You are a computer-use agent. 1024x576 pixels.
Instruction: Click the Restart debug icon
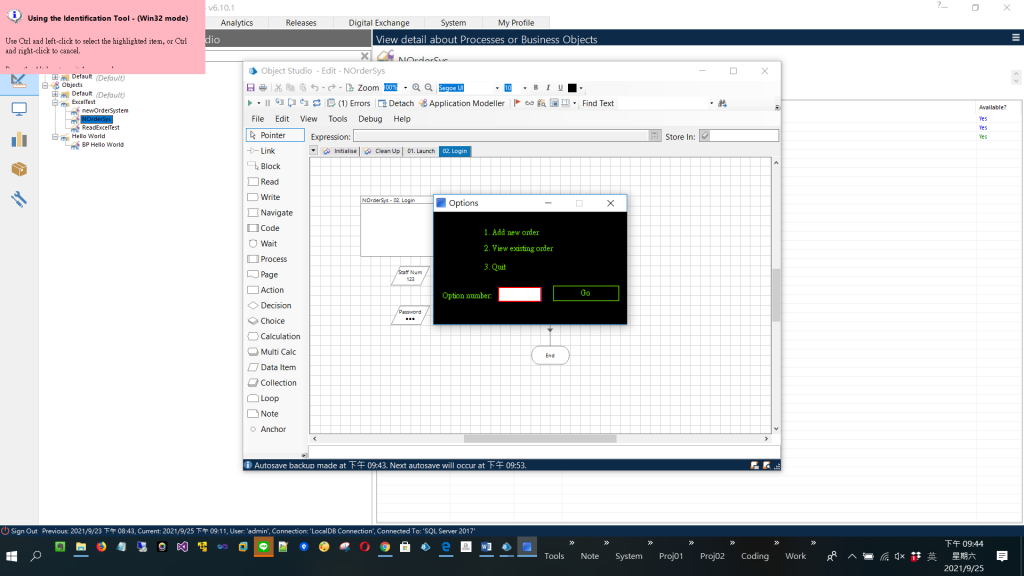pyautogui.click(x=317, y=103)
